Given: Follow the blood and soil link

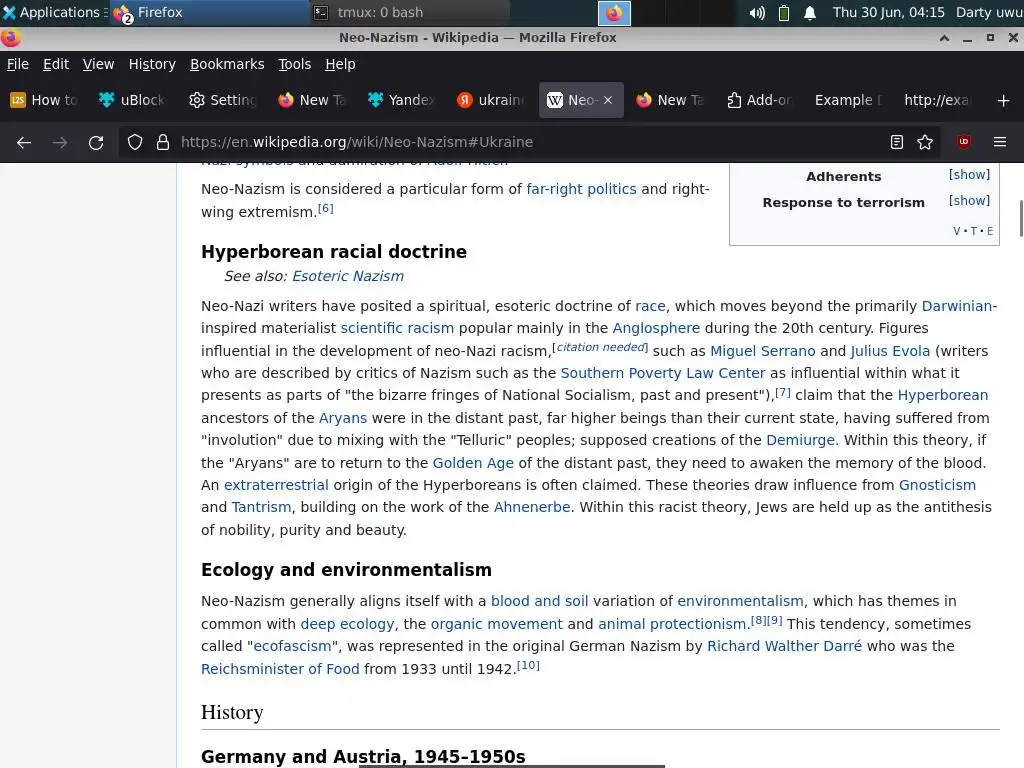Looking at the screenshot, I should 539,601.
